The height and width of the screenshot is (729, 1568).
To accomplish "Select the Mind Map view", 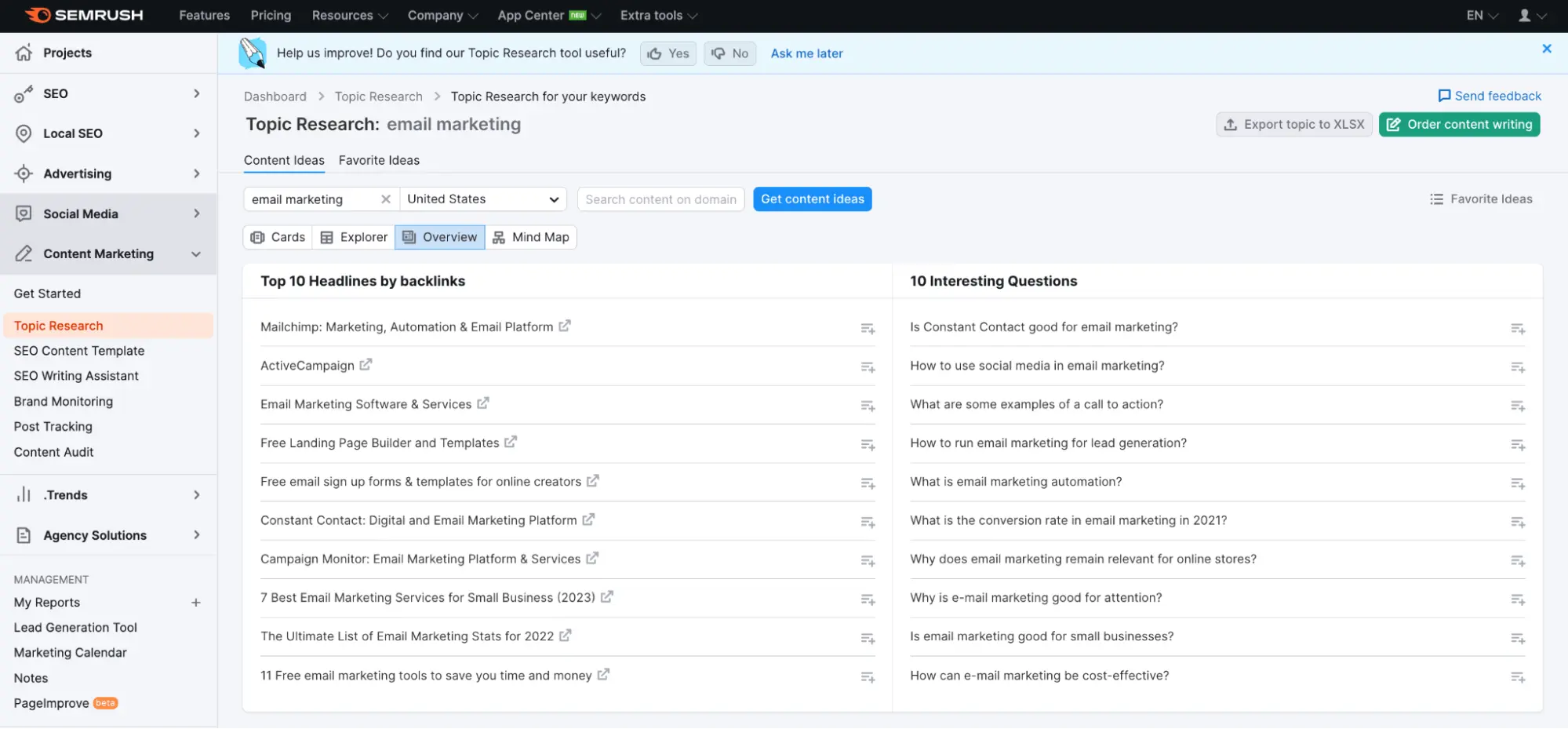I will 531,237.
